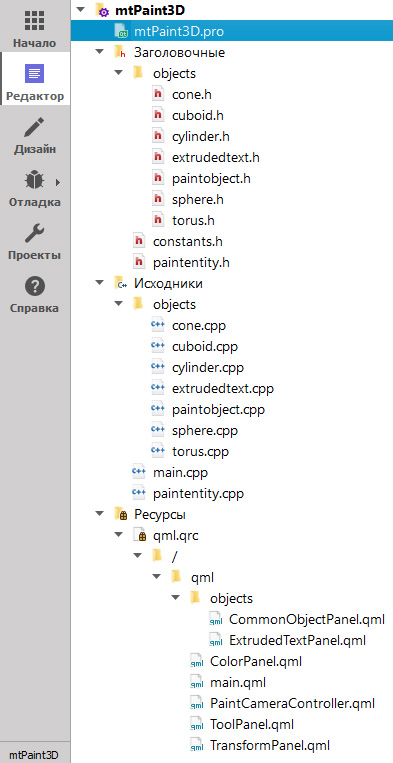Select paintobject.h in the tree

pos(211,179)
